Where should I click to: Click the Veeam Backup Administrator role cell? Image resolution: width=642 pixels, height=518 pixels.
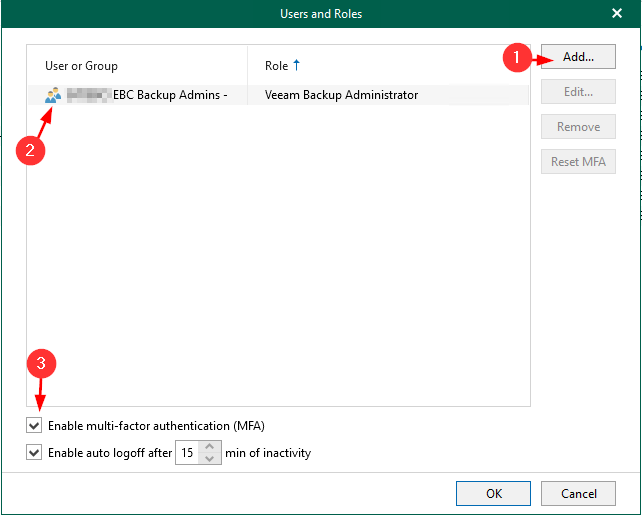[341, 96]
